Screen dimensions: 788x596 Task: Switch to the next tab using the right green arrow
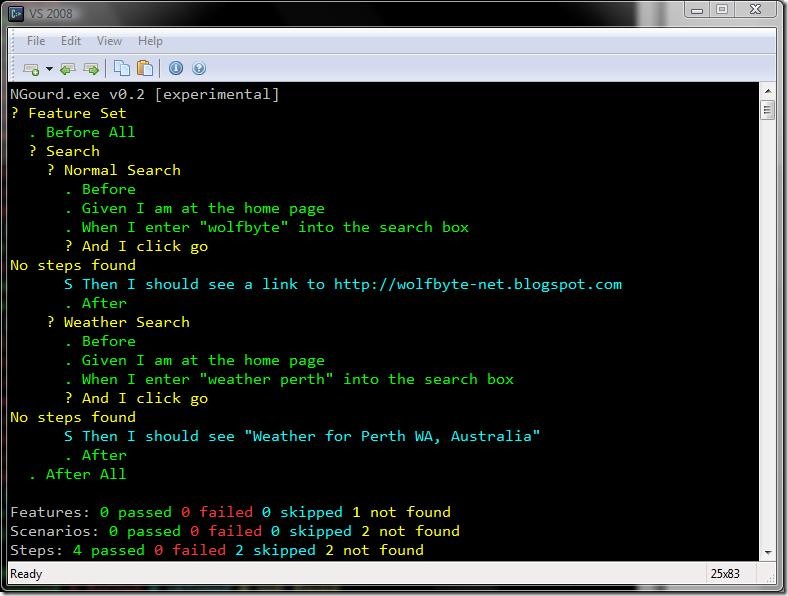pos(91,69)
